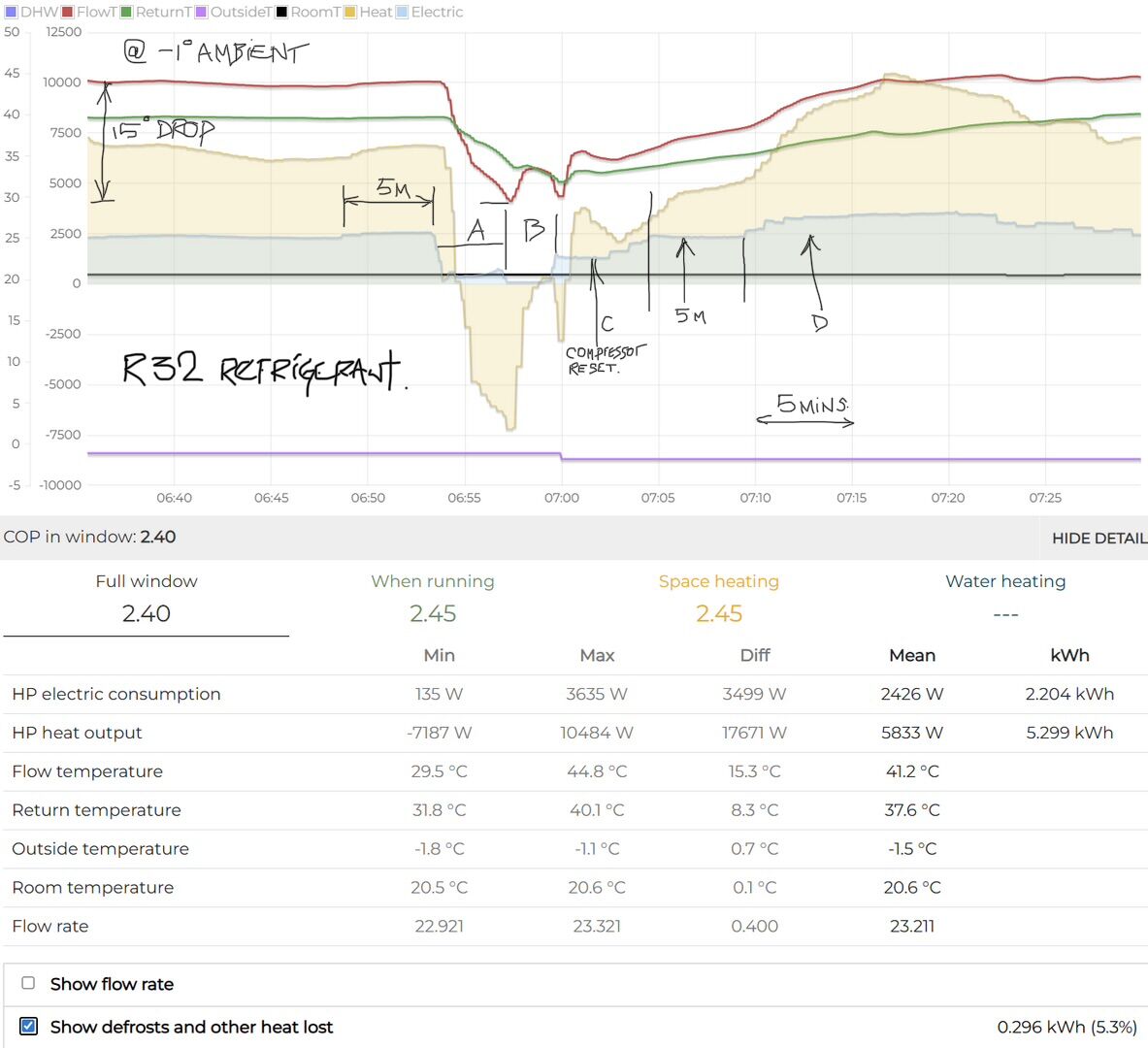Click the Mean column header

(x=912, y=656)
